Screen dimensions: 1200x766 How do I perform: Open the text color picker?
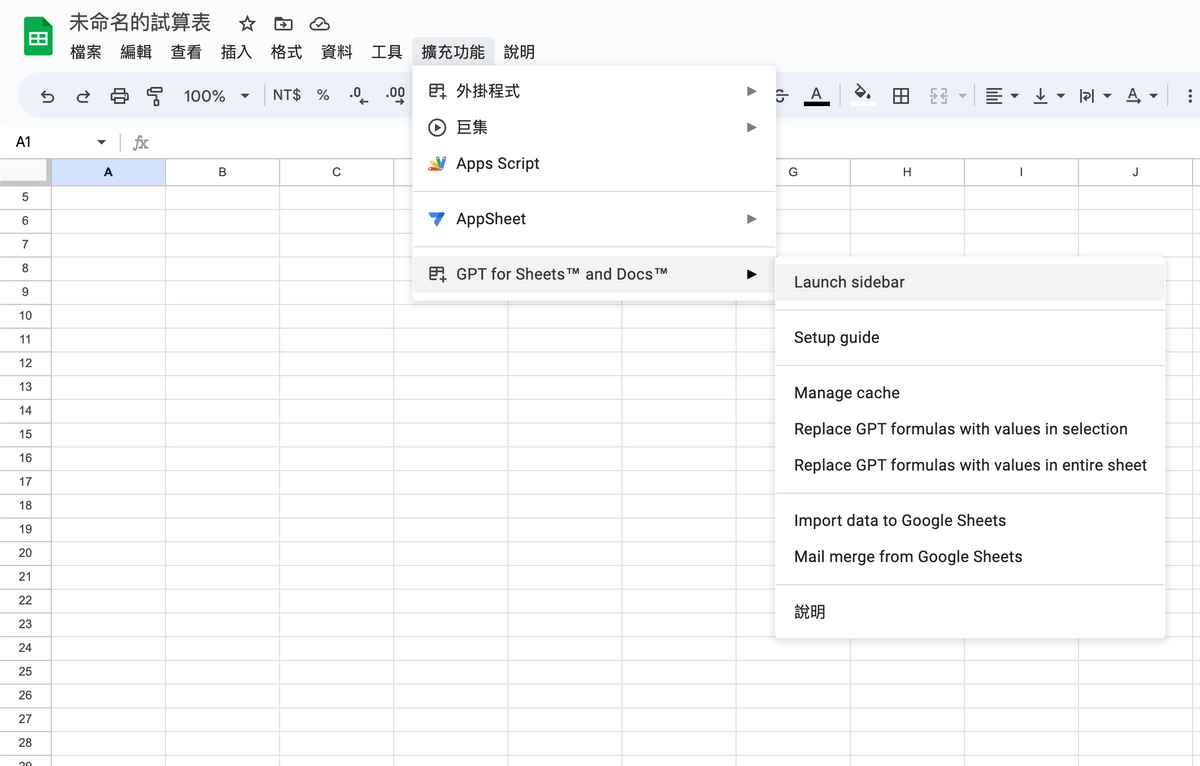coord(817,96)
